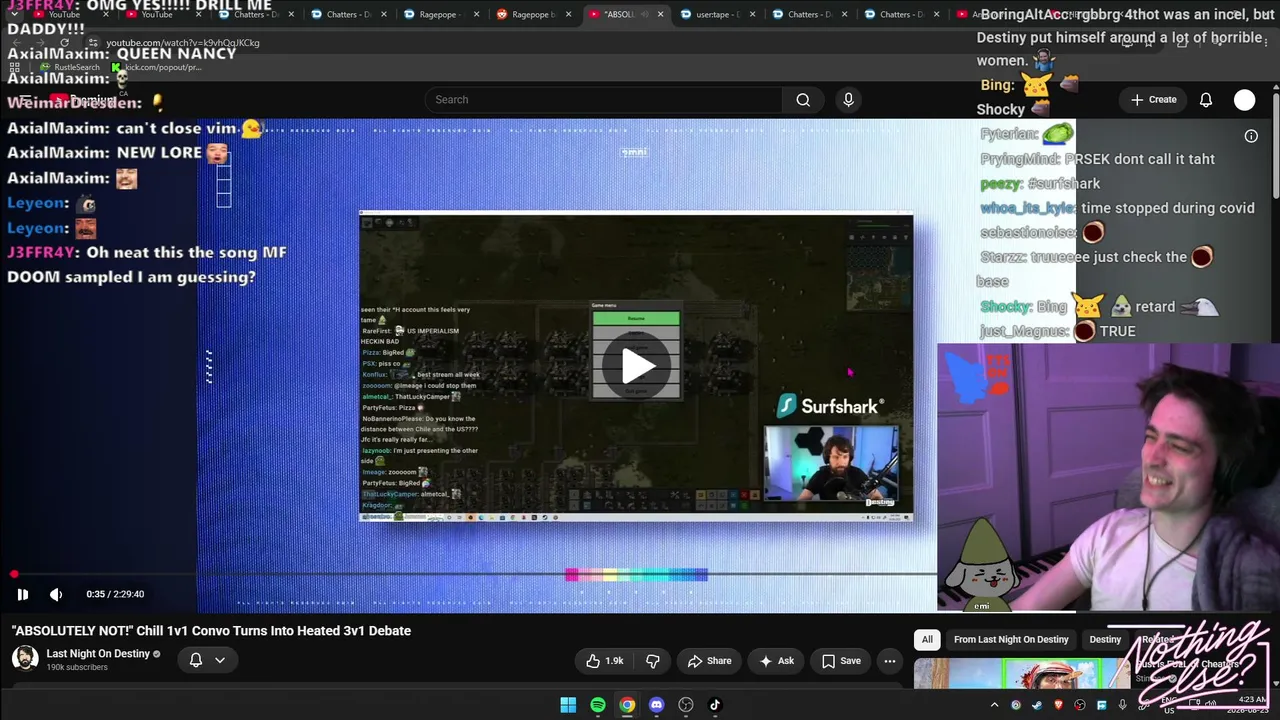Screen dimensions: 1280x720
Task: Click the address bar URL youtube.com/watch
Action: tap(183, 43)
